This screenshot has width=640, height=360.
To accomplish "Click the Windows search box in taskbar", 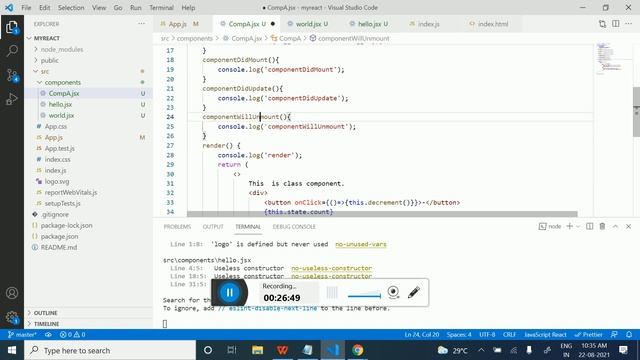I will click(x=110, y=350).
